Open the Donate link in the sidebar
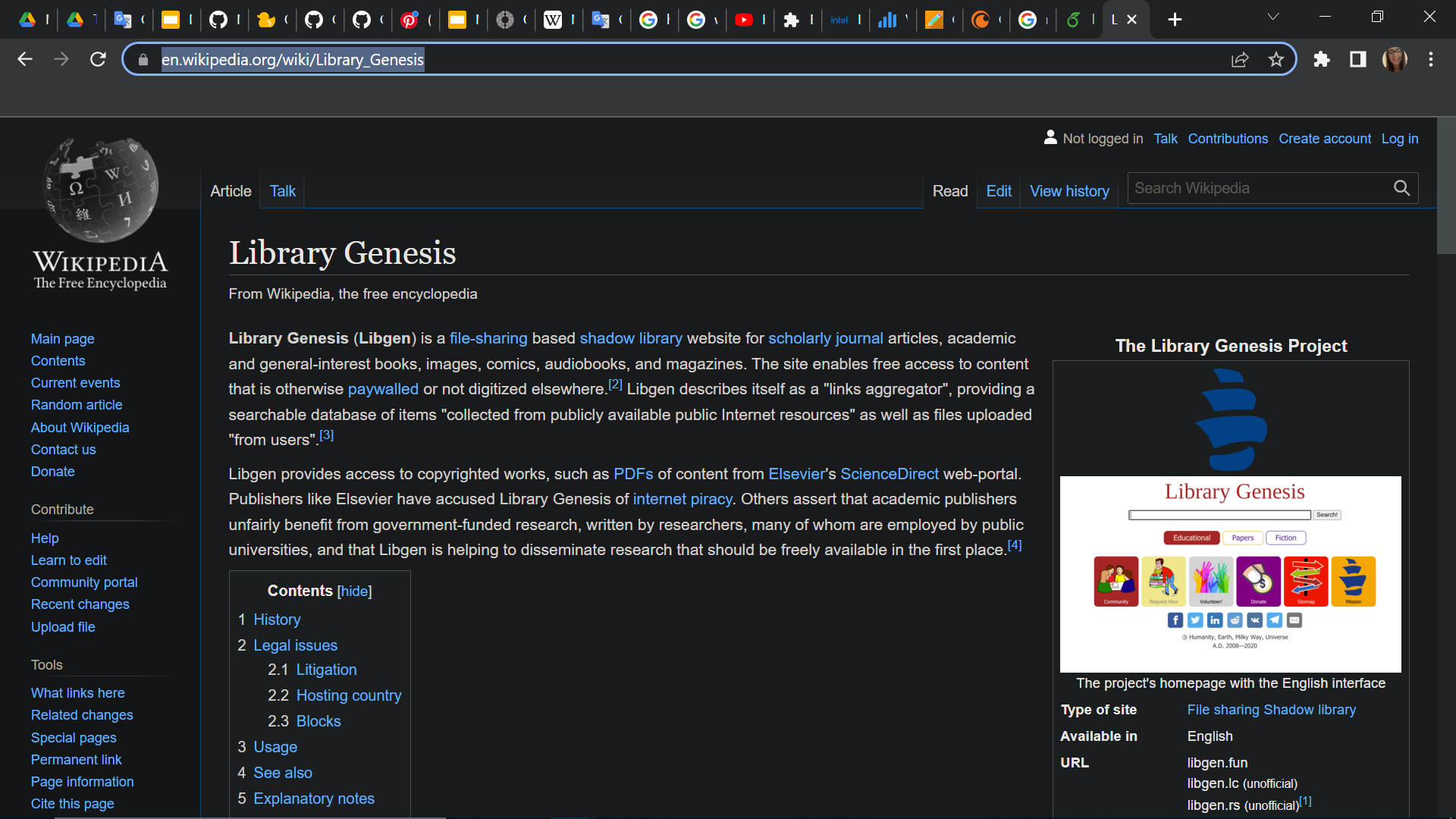 pyautogui.click(x=52, y=471)
